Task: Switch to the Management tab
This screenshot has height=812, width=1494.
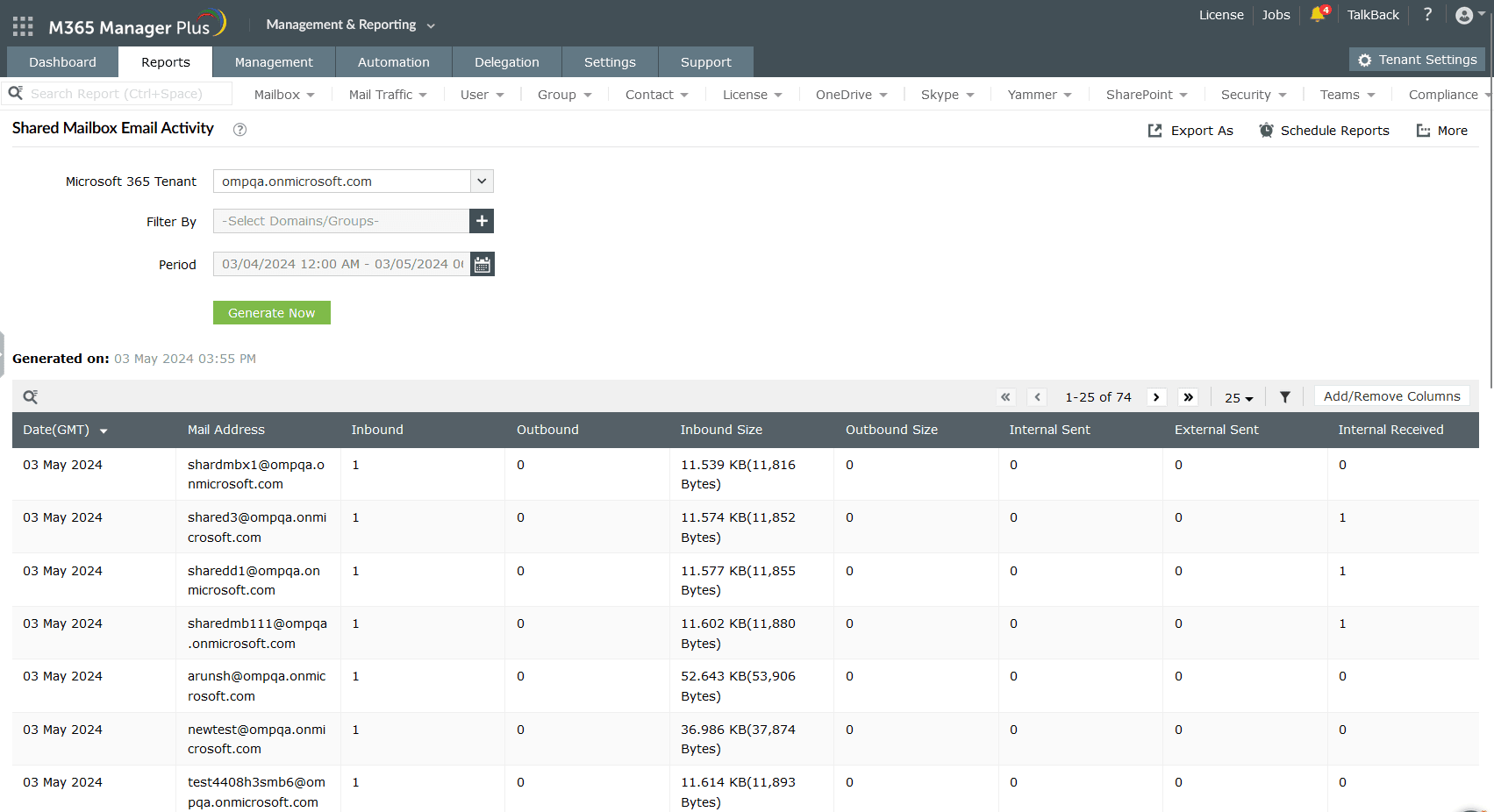Action: coord(274,61)
